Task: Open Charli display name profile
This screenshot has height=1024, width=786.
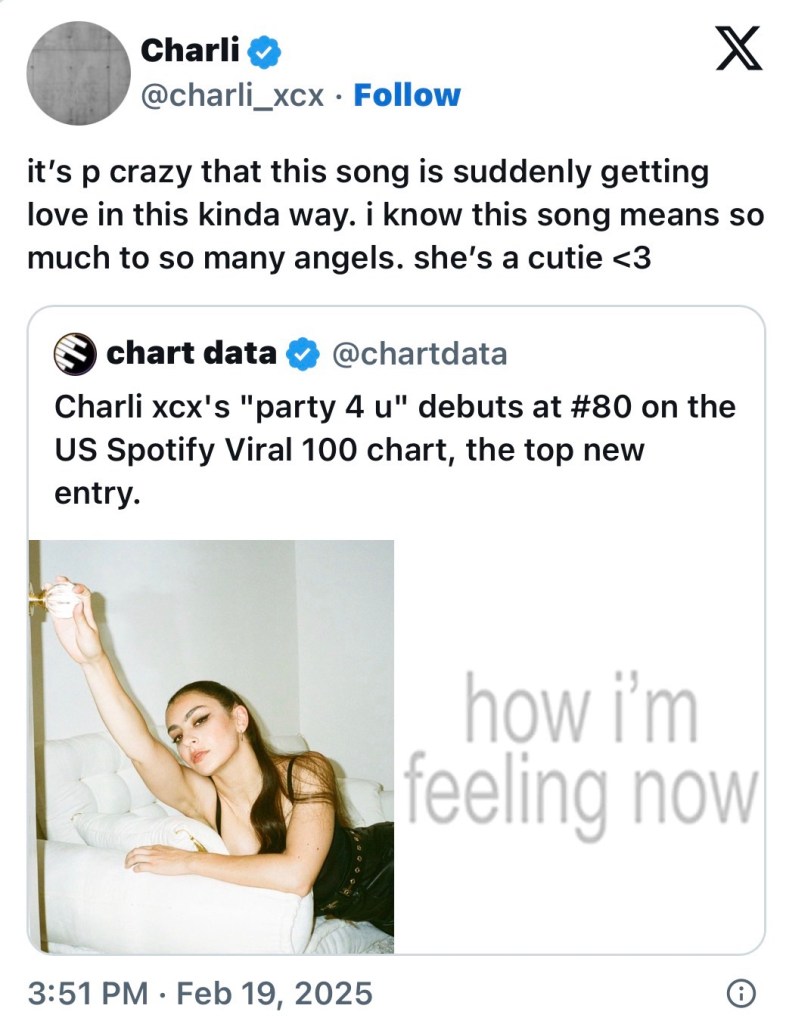Action: [x=190, y=50]
